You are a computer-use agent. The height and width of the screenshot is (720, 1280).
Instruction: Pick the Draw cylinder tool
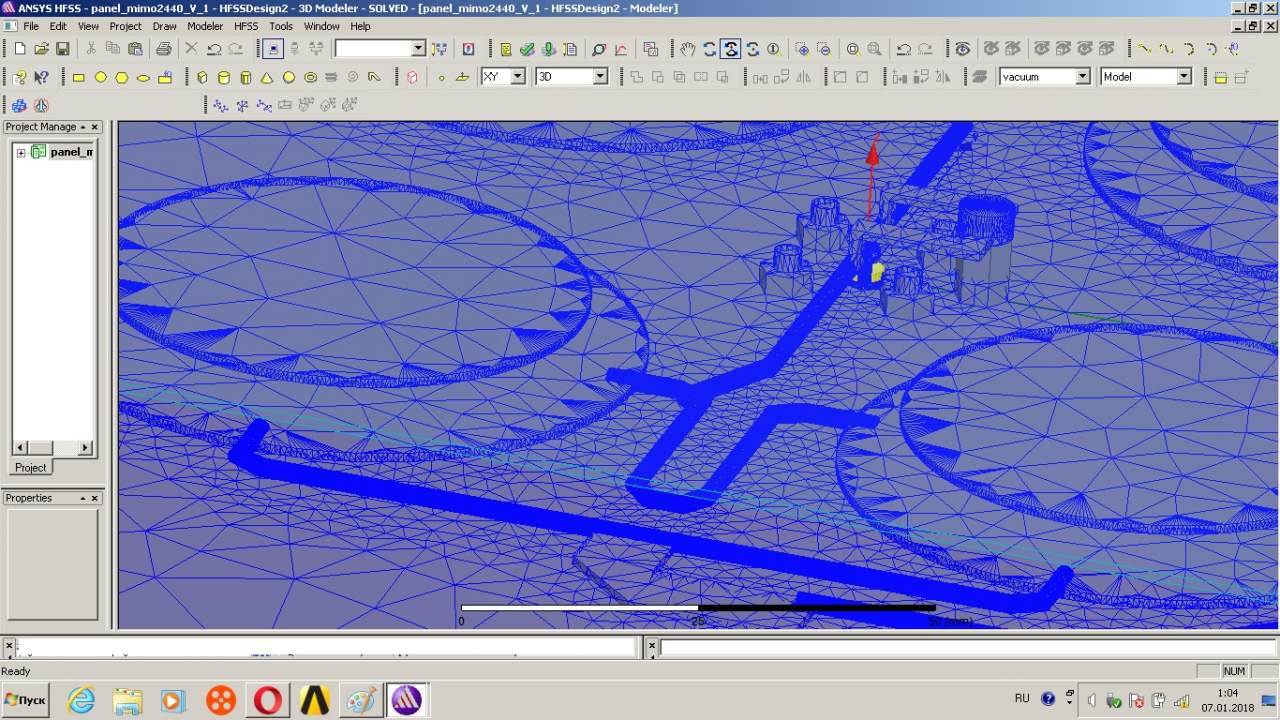224,77
